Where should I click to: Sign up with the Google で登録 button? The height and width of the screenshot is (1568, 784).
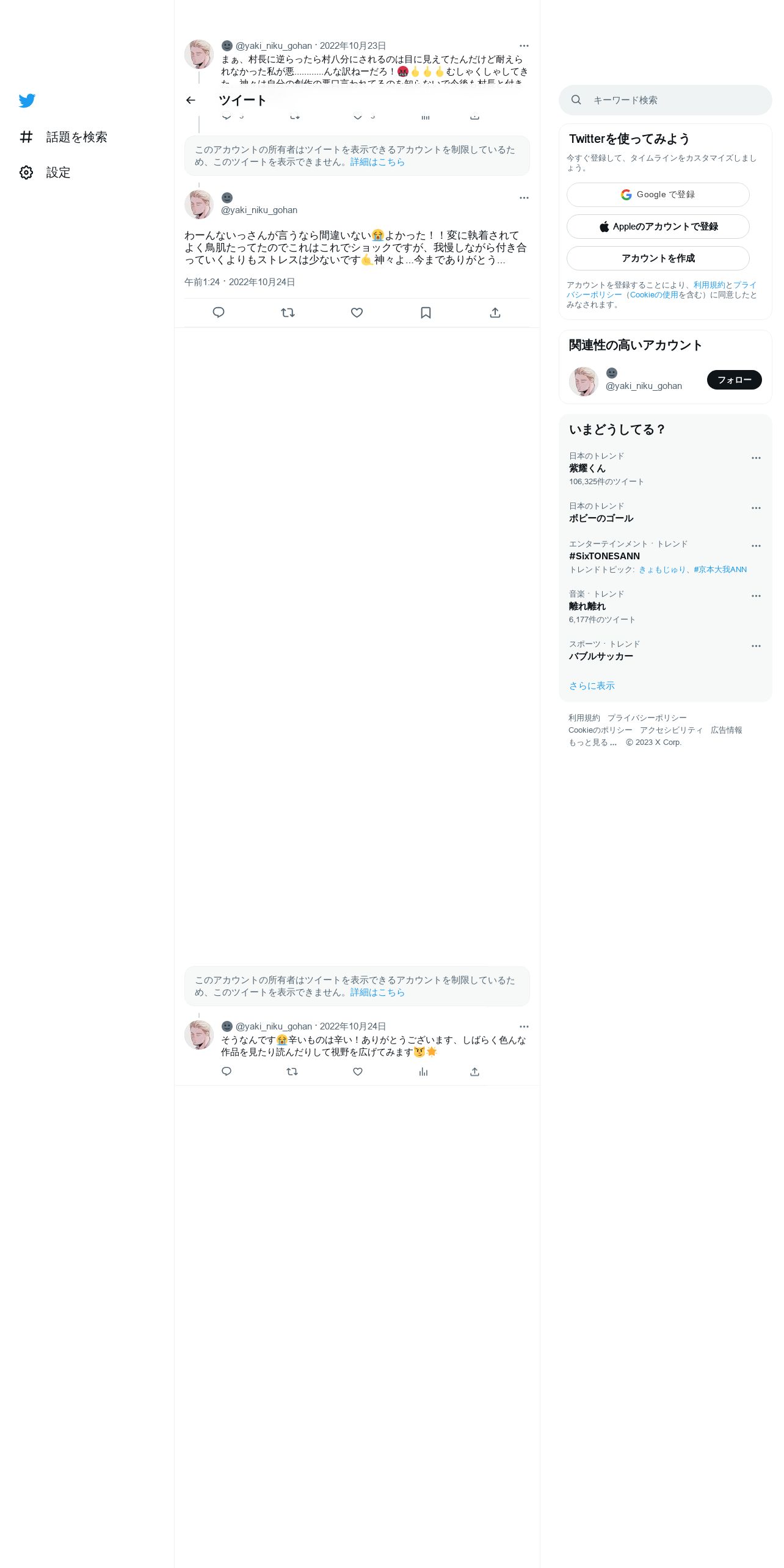pyautogui.click(x=658, y=195)
